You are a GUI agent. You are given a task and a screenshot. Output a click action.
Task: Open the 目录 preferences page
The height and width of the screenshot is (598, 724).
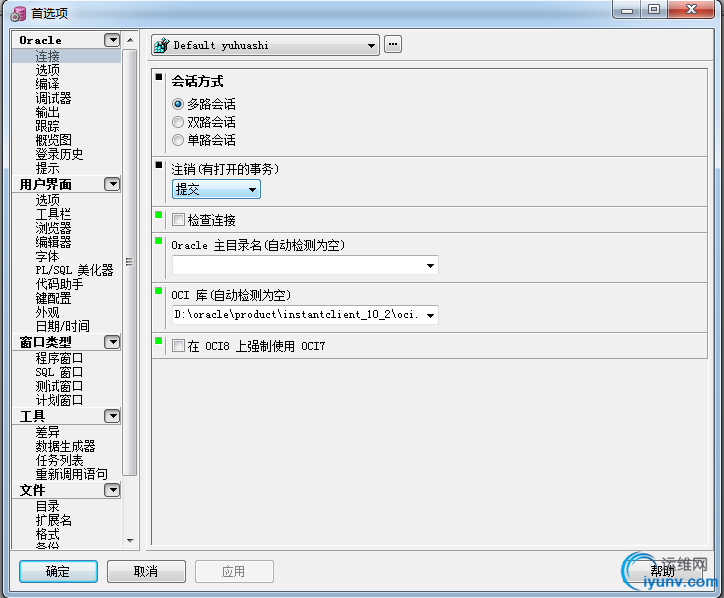(x=48, y=506)
